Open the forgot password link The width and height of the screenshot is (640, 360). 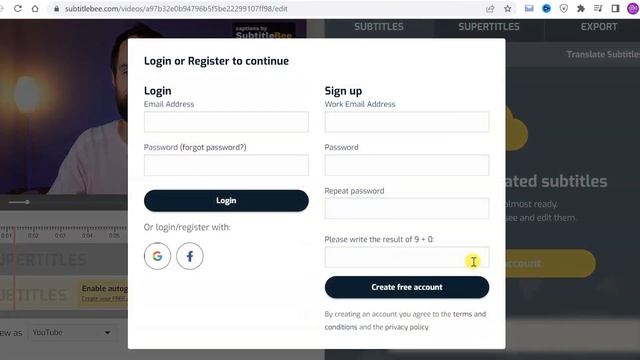coord(213,147)
